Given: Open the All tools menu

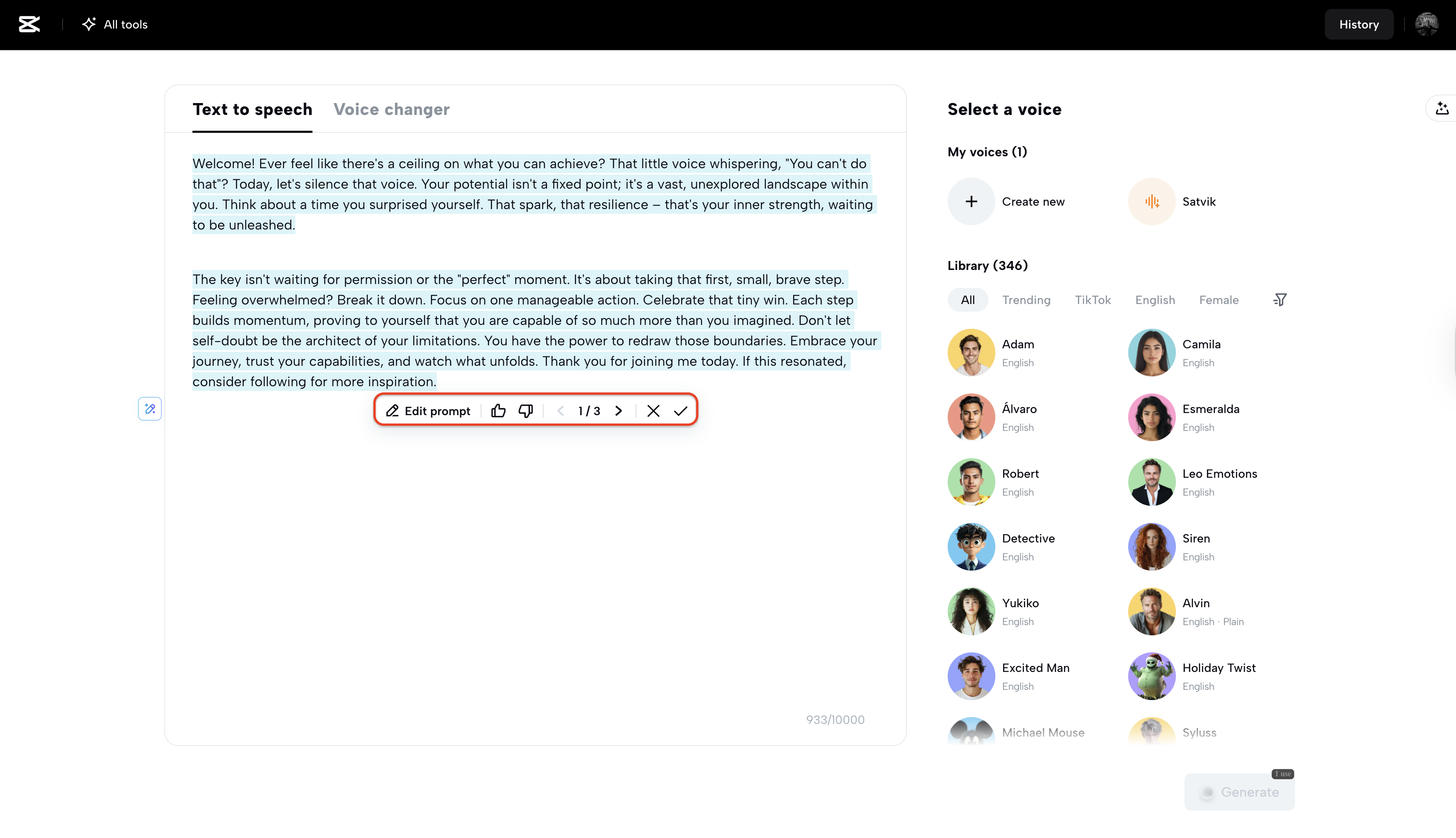Looking at the screenshot, I should (x=115, y=24).
